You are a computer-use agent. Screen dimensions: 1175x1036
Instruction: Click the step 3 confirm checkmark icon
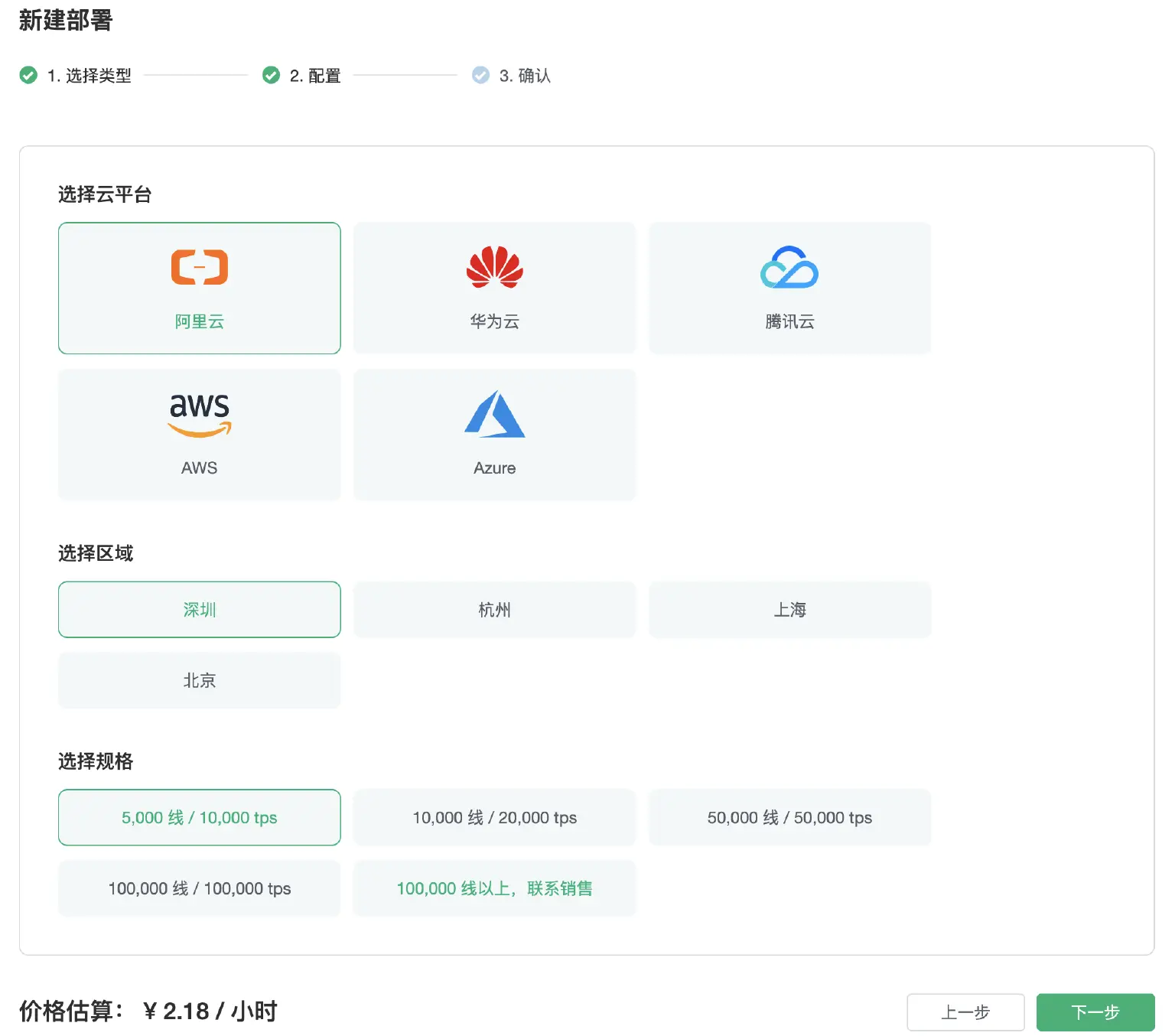[480, 75]
